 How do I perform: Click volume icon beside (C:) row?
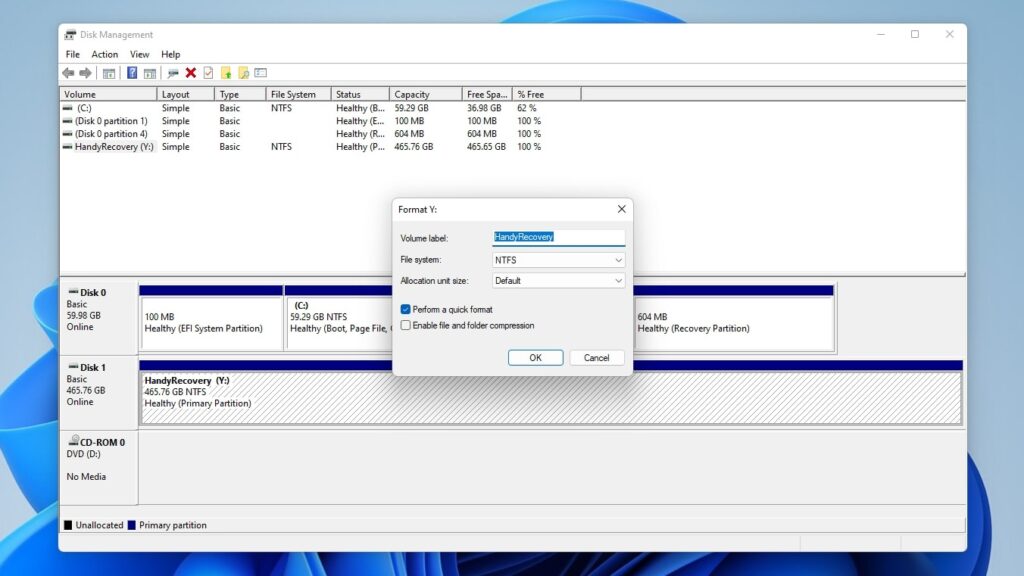(67, 108)
